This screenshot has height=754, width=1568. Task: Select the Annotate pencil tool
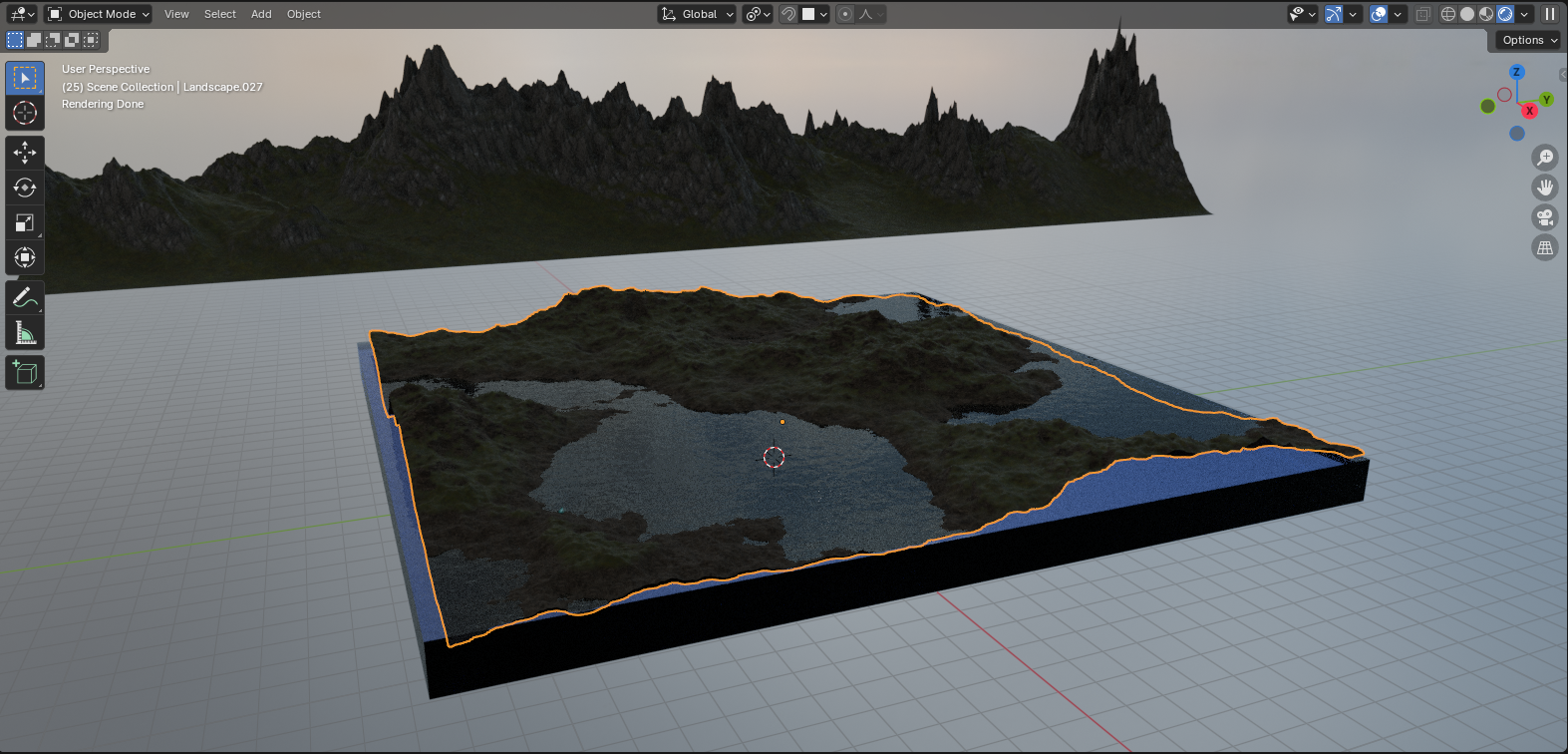pyautogui.click(x=25, y=297)
